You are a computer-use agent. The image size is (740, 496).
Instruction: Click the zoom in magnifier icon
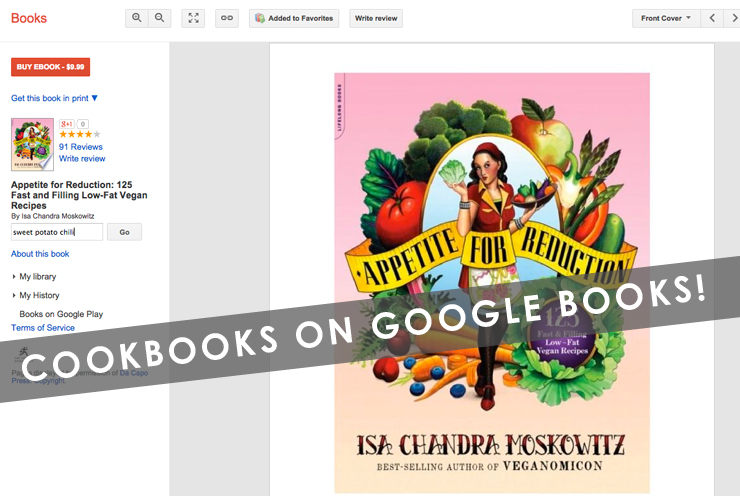tap(137, 18)
